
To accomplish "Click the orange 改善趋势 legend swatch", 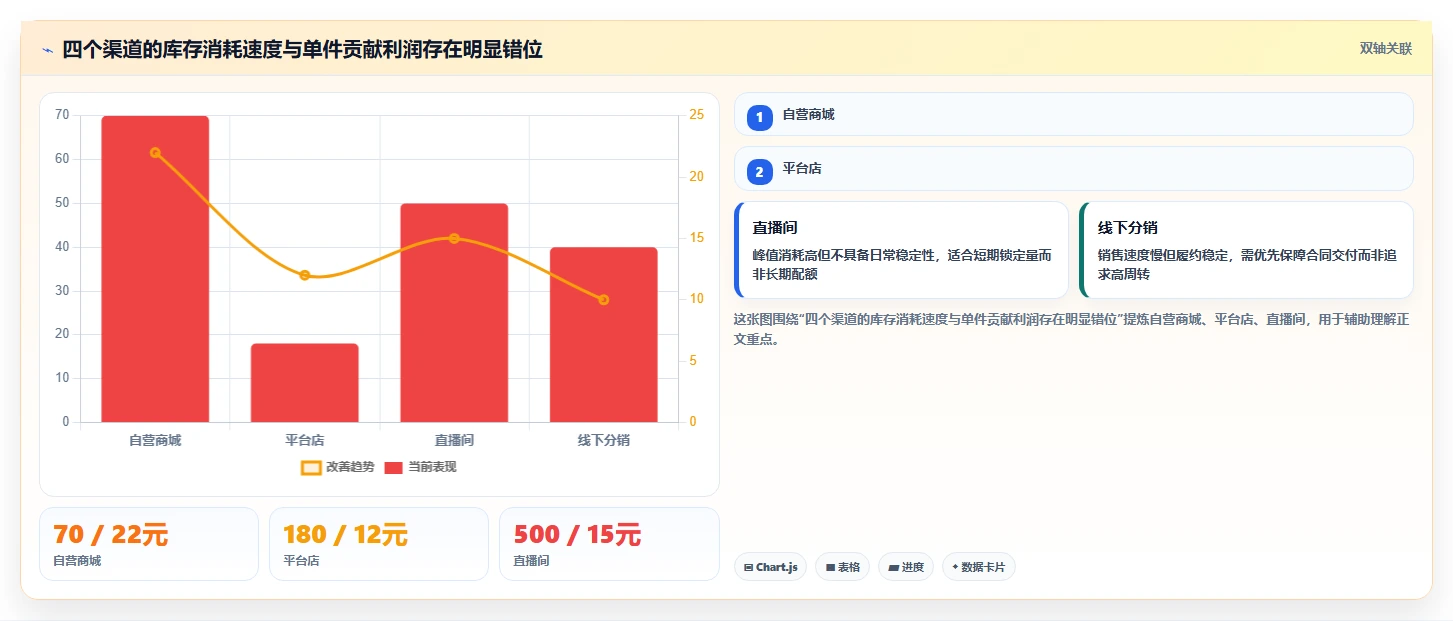I will tap(311, 467).
